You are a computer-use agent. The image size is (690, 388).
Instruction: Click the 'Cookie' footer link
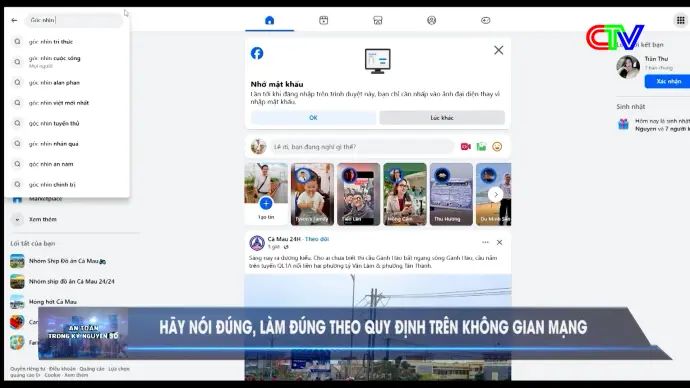pyautogui.click(x=52, y=375)
